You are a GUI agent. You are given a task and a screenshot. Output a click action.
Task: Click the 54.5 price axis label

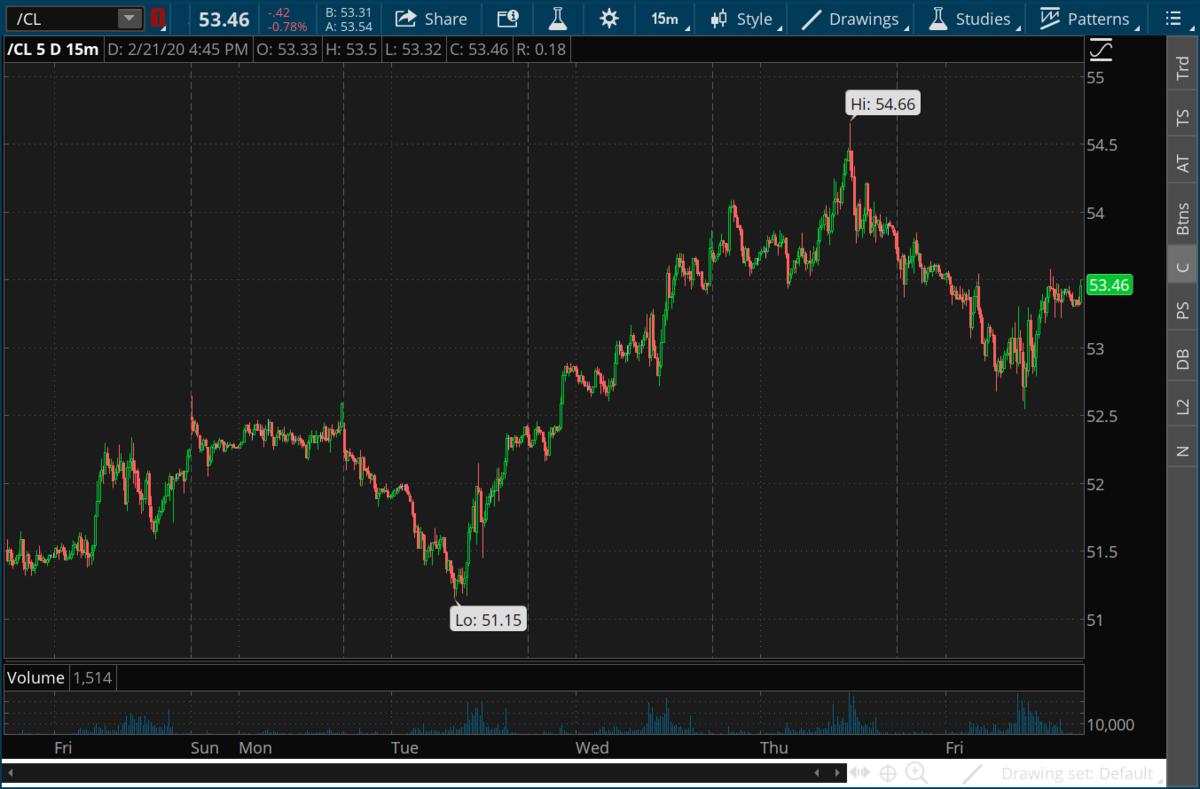click(x=1104, y=145)
